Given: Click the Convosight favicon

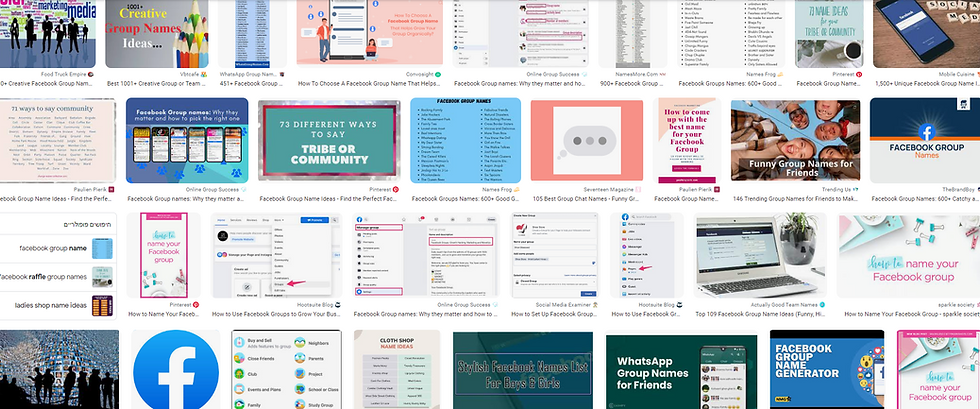Looking at the screenshot, I should (x=439, y=74).
